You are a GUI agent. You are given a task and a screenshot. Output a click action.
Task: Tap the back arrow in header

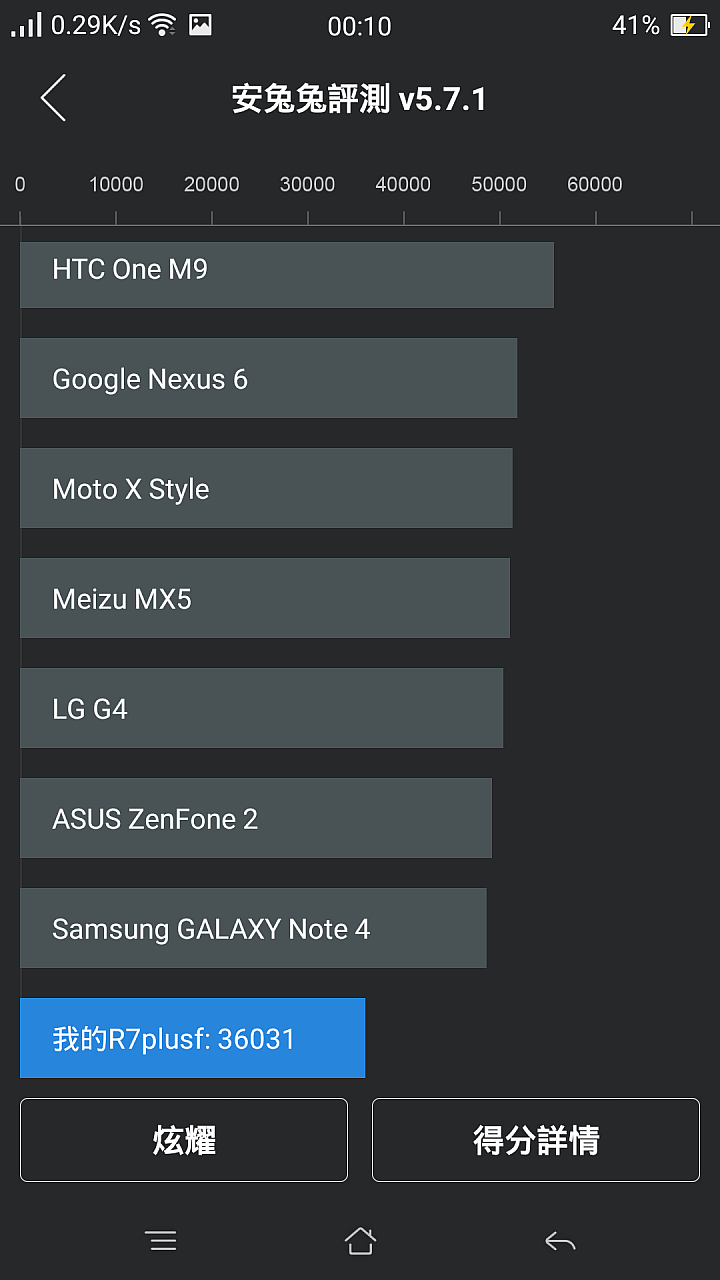point(53,98)
